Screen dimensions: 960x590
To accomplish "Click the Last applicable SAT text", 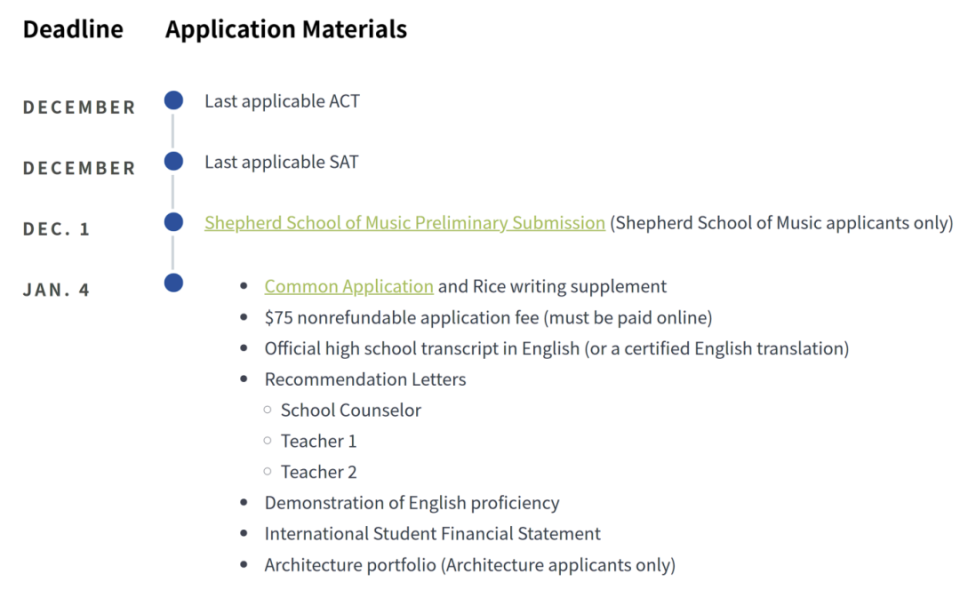I will click(281, 162).
